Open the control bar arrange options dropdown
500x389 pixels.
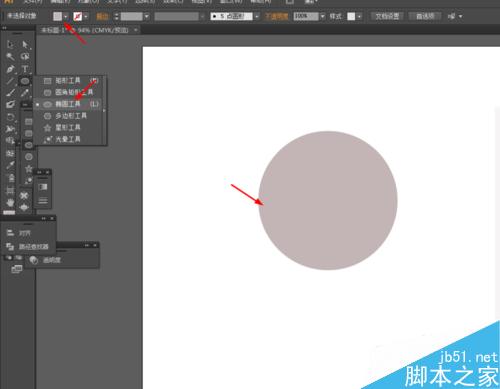point(460,16)
